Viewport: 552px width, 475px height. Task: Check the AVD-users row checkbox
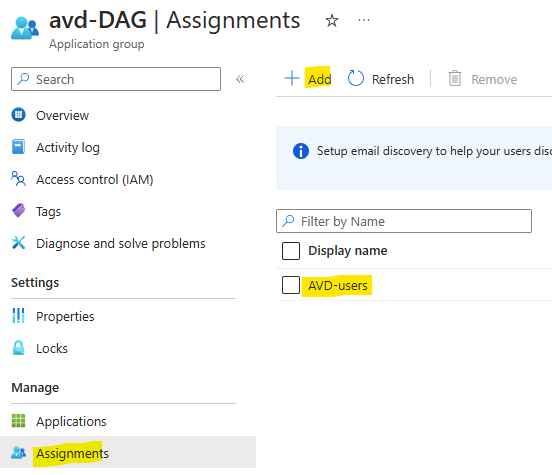tap(291, 285)
